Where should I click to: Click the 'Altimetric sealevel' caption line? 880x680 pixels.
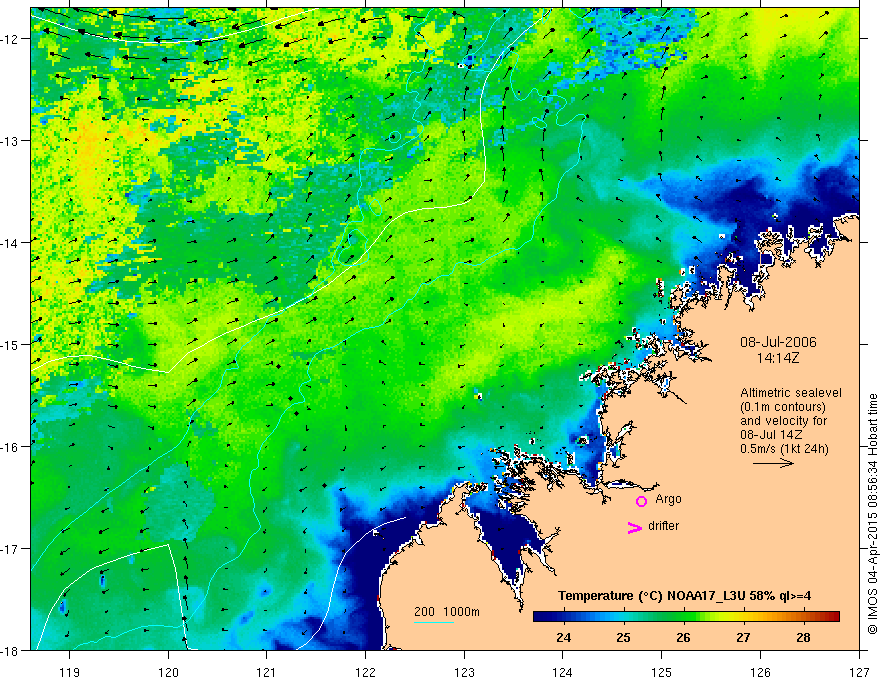(x=791, y=393)
